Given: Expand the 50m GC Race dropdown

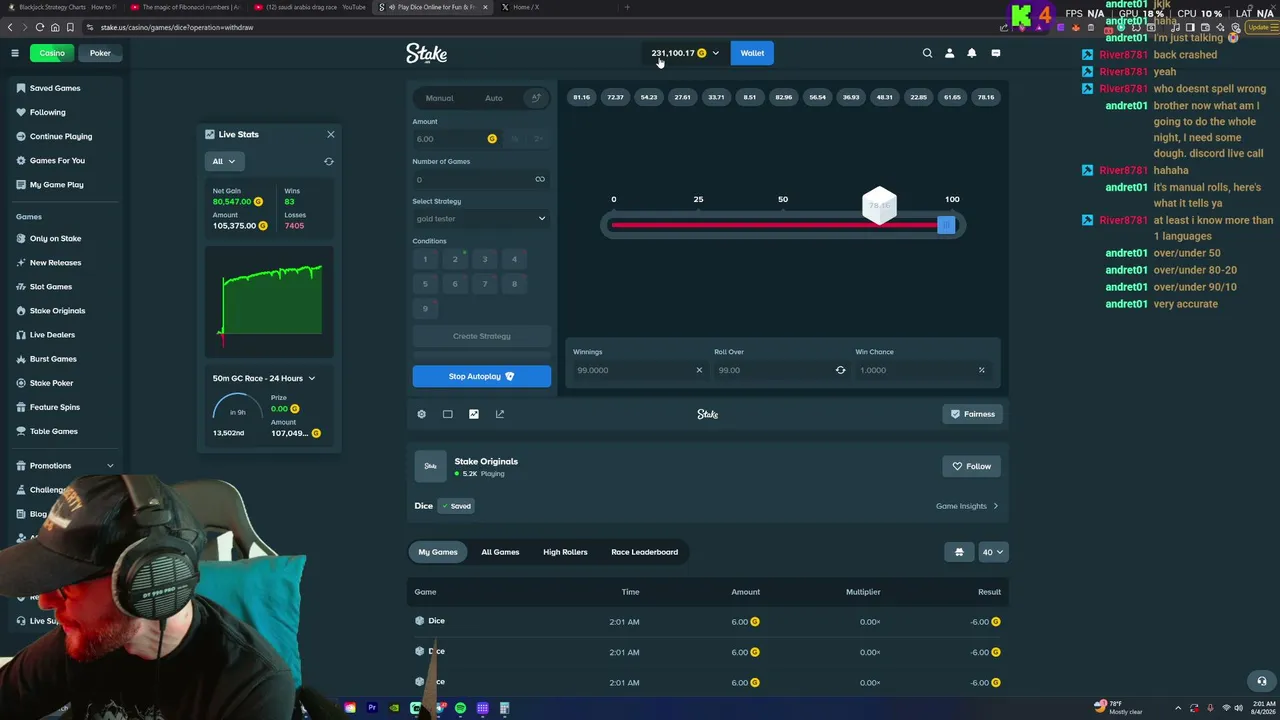Looking at the screenshot, I should click(x=264, y=378).
